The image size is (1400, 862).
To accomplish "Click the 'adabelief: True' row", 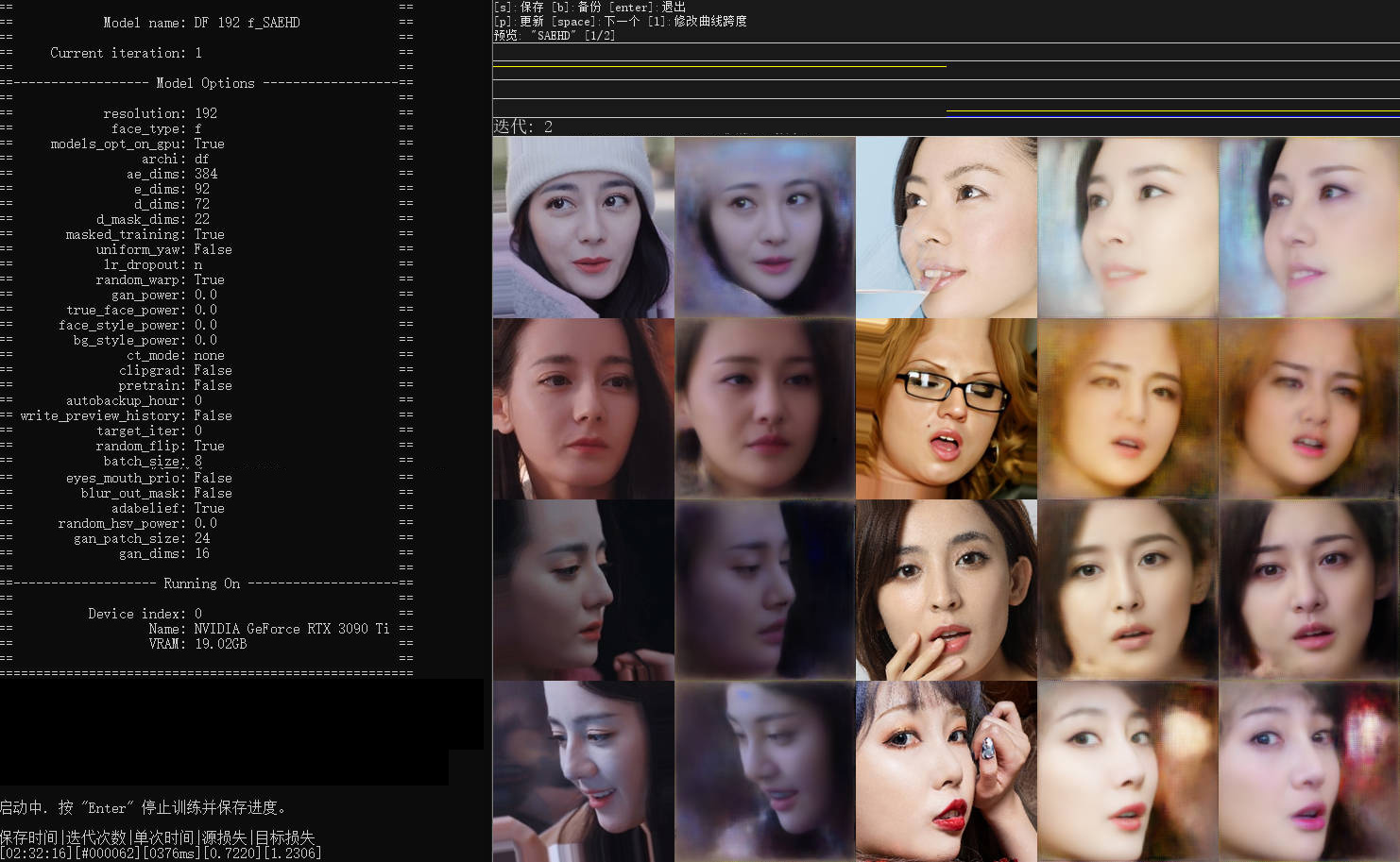I will pos(167,508).
